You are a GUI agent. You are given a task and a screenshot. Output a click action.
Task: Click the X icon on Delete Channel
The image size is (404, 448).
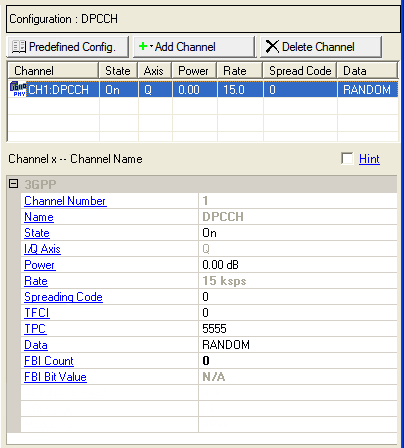click(x=272, y=47)
